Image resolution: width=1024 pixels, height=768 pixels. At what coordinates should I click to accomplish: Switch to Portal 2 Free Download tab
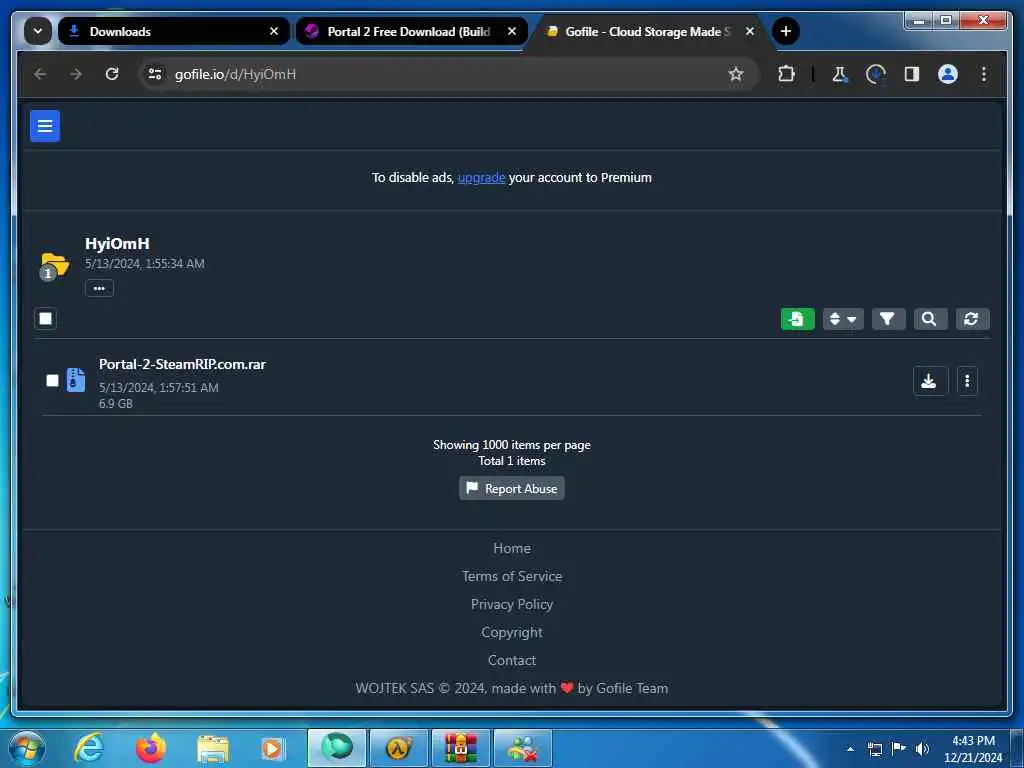pos(411,31)
